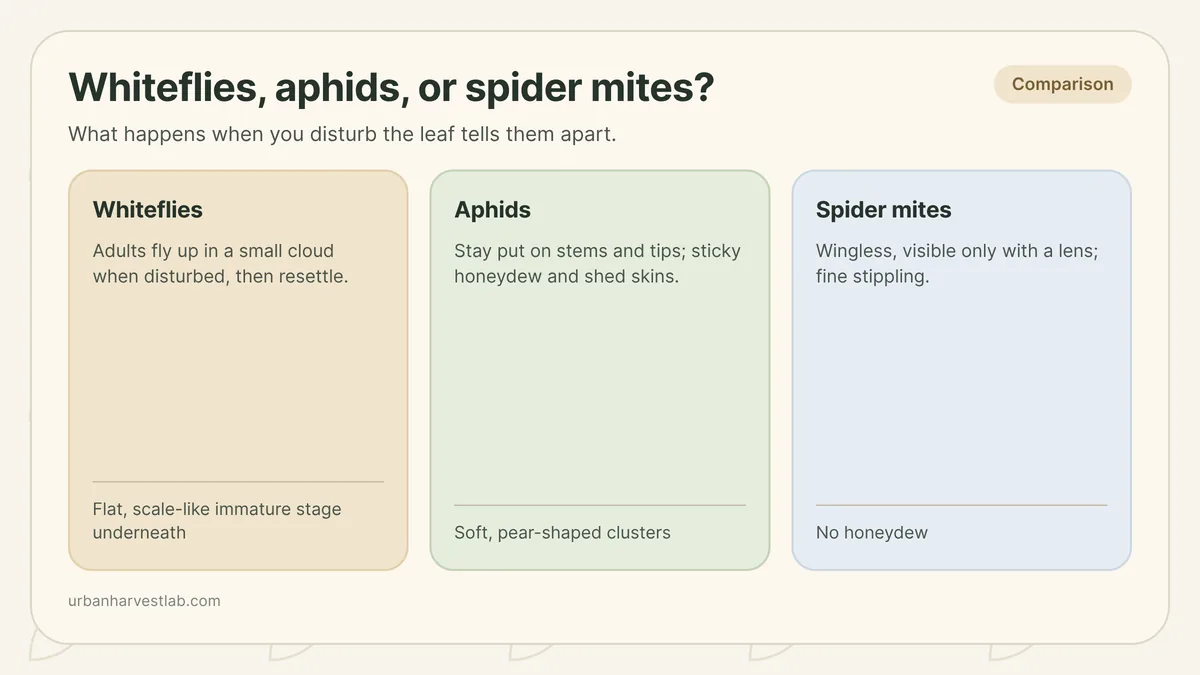Image resolution: width=1200 pixels, height=675 pixels.
Task: Click the divider line in Spider mites card
Action: pos(961,505)
